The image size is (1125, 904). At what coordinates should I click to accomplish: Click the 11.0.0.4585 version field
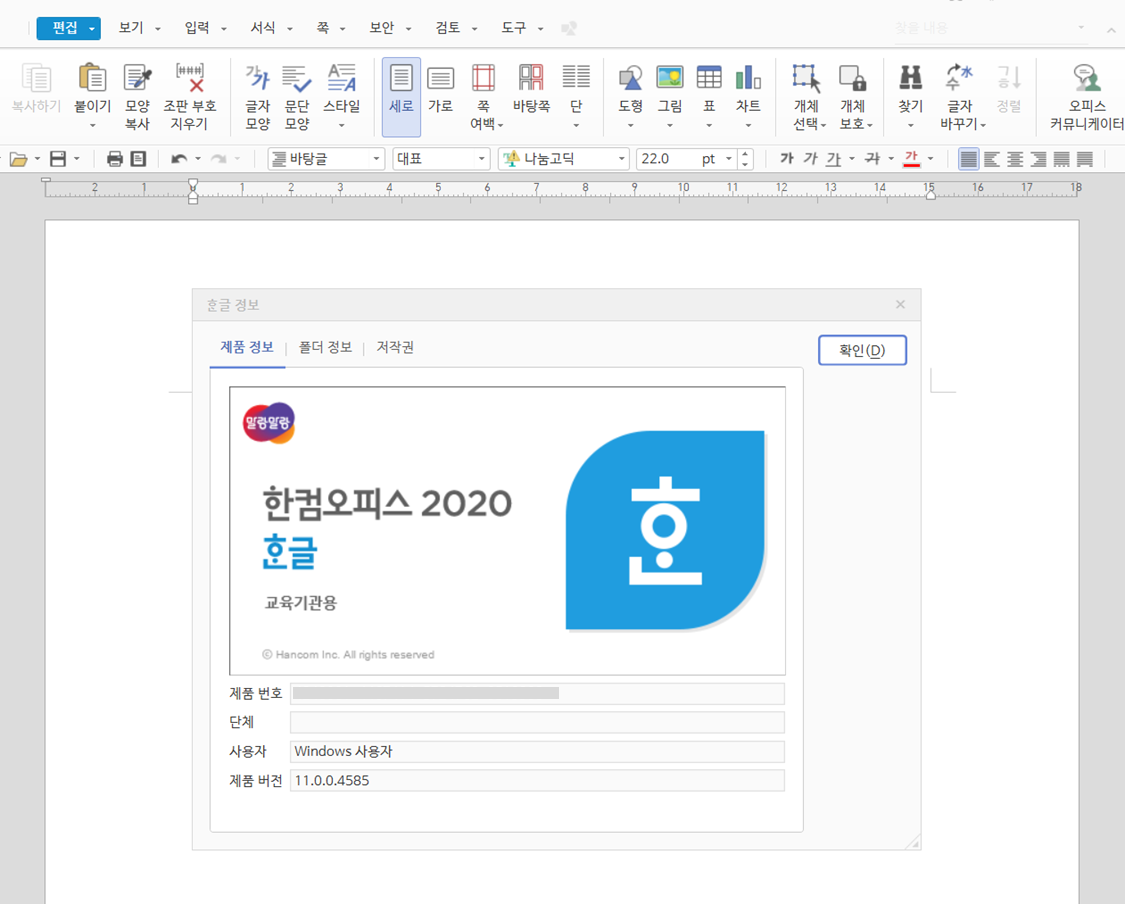[x=537, y=781]
